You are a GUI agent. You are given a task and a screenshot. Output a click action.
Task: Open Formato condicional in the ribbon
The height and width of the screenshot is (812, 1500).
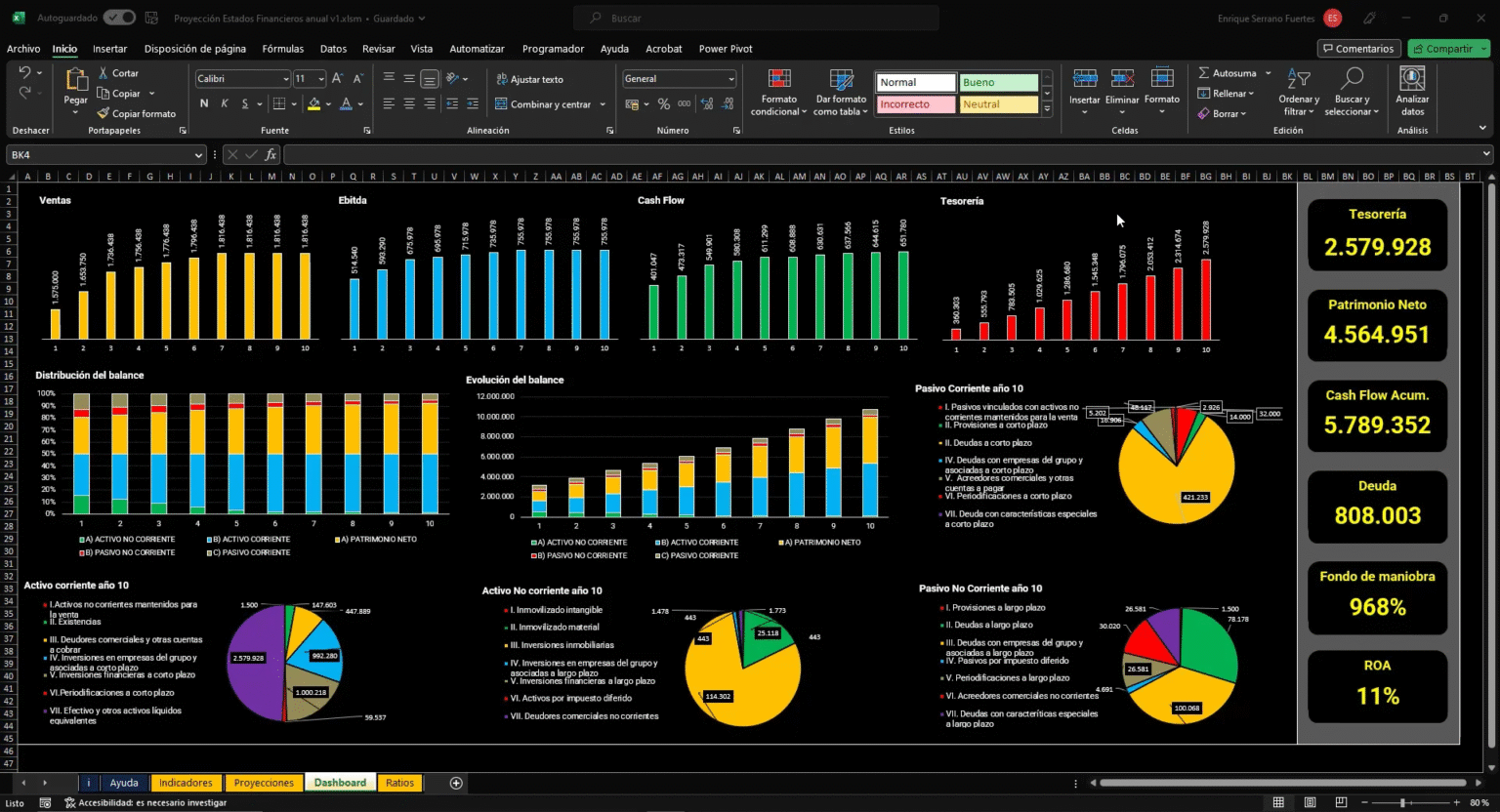(778, 93)
